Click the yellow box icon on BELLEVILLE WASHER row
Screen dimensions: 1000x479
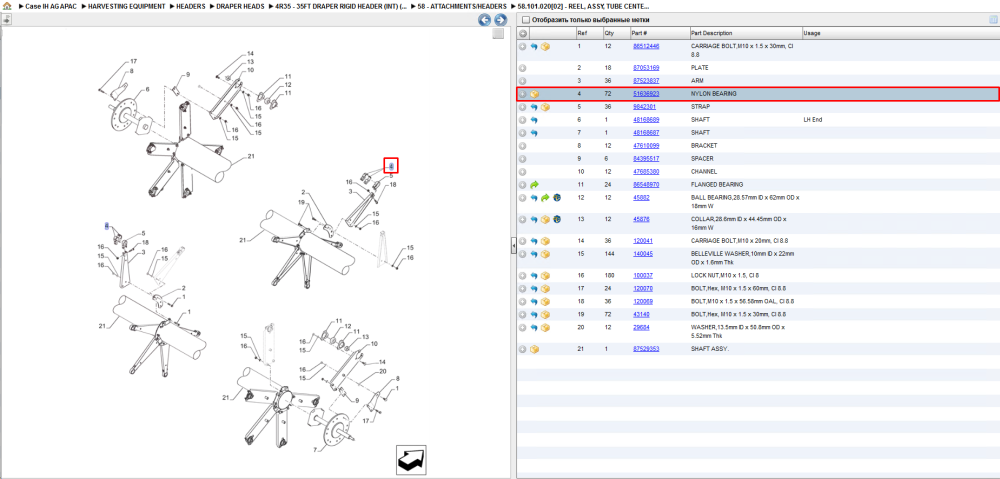(x=545, y=254)
